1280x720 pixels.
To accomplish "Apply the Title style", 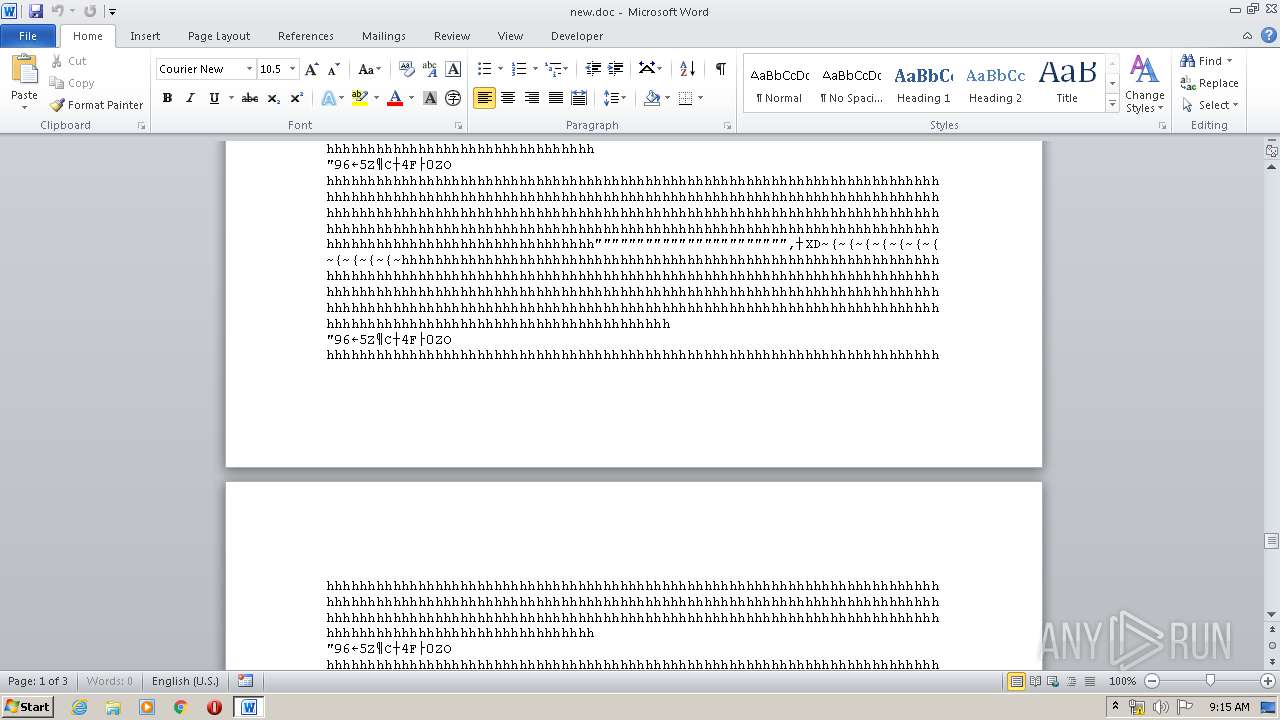I will pos(1067,83).
